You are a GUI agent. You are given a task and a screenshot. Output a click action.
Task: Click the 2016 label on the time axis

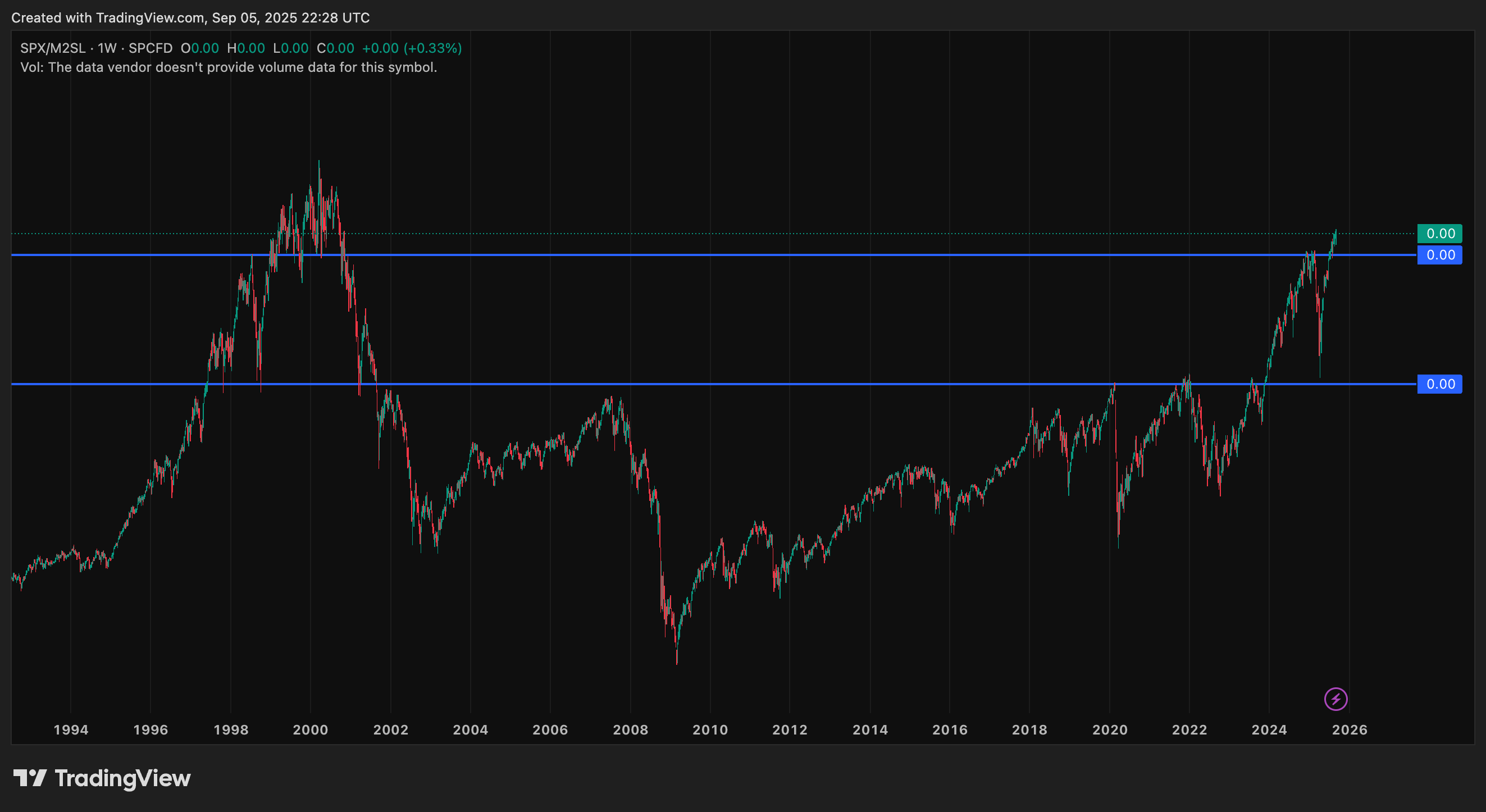[950, 729]
